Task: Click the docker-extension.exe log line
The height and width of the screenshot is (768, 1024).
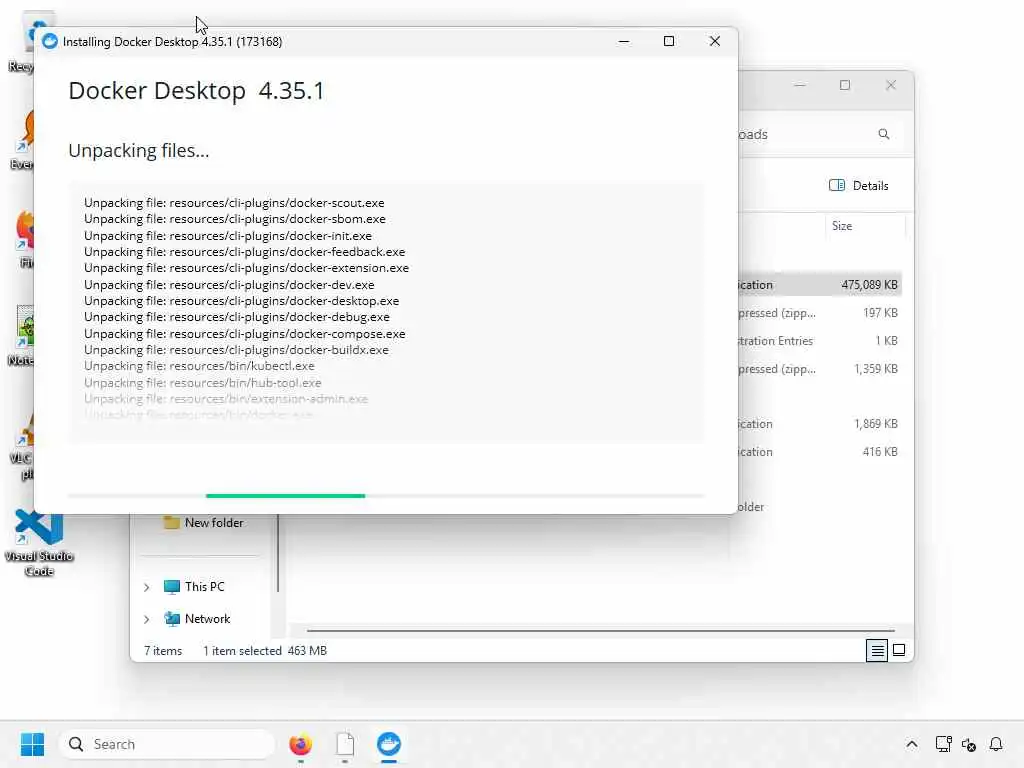Action: [x=246, y=268]
